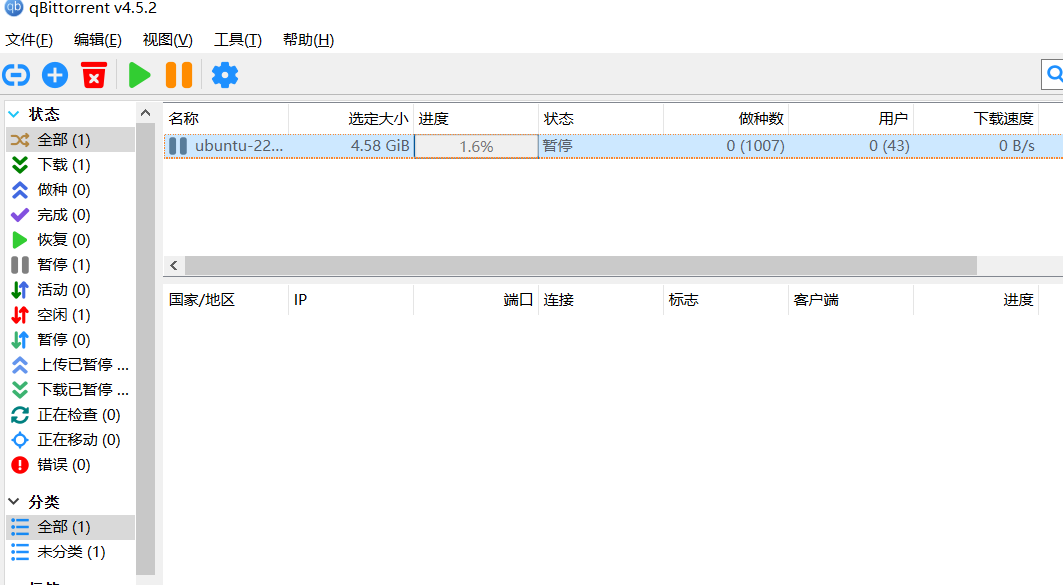Filter by 做种 (0) status
This screenshot has width=1063, height=585.
pyautogui.click(x=71, y=190)
